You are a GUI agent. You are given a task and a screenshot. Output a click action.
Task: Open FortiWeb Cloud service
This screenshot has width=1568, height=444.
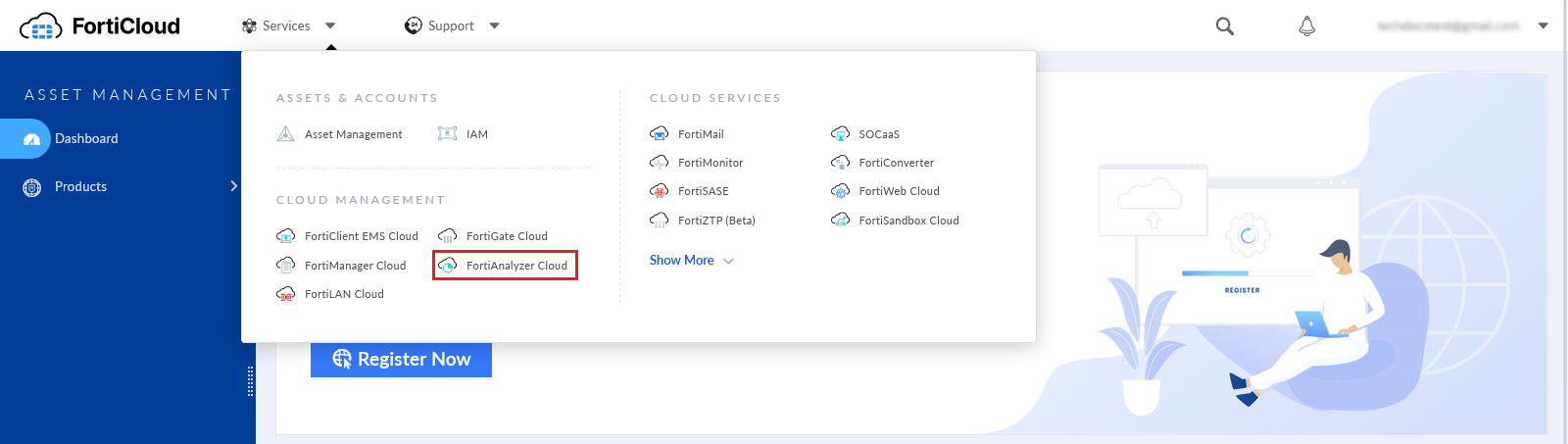[899, 191]
